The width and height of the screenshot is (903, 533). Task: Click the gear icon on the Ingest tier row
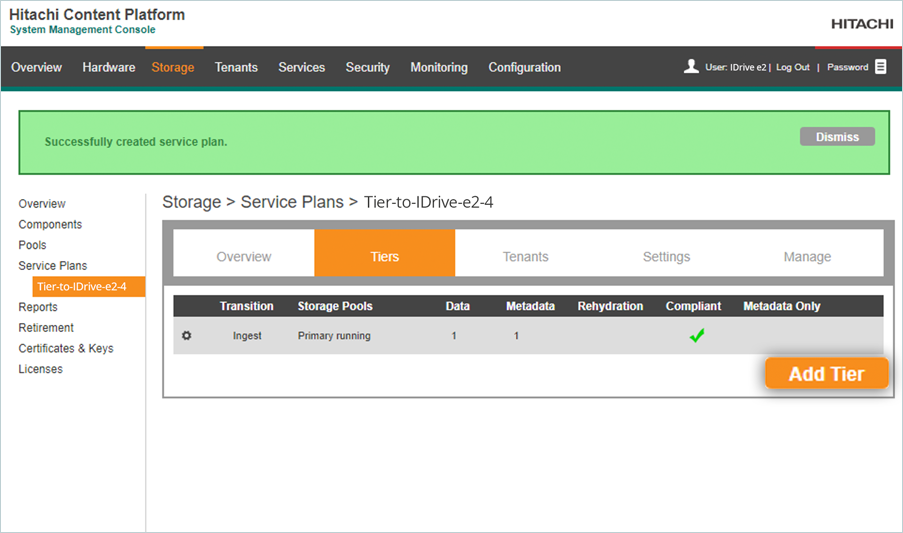pyautogui.click(x=186, y=336)
